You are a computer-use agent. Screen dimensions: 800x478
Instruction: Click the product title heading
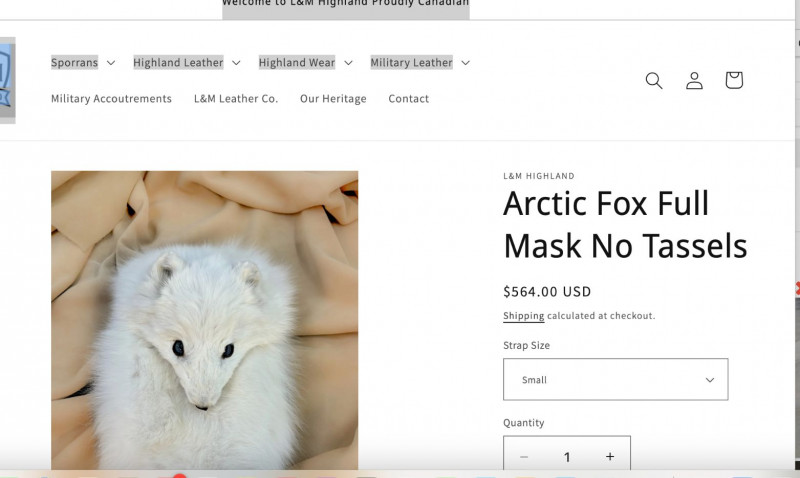click(x=625, y=224)
